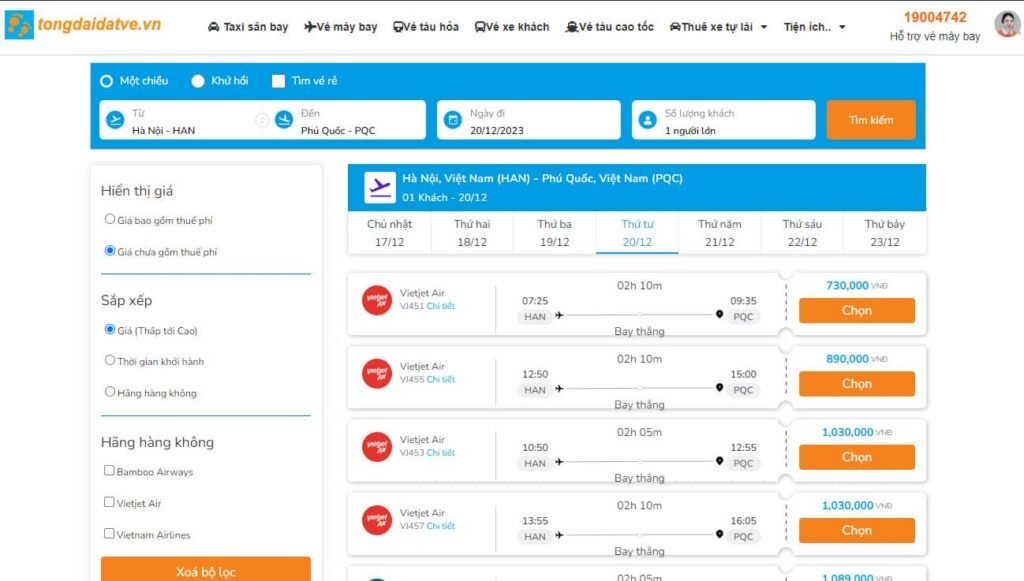Filter by Vietjet Air checkbox
The height and width of the screenshot is (581, 1024).
(x=109, y=502)
